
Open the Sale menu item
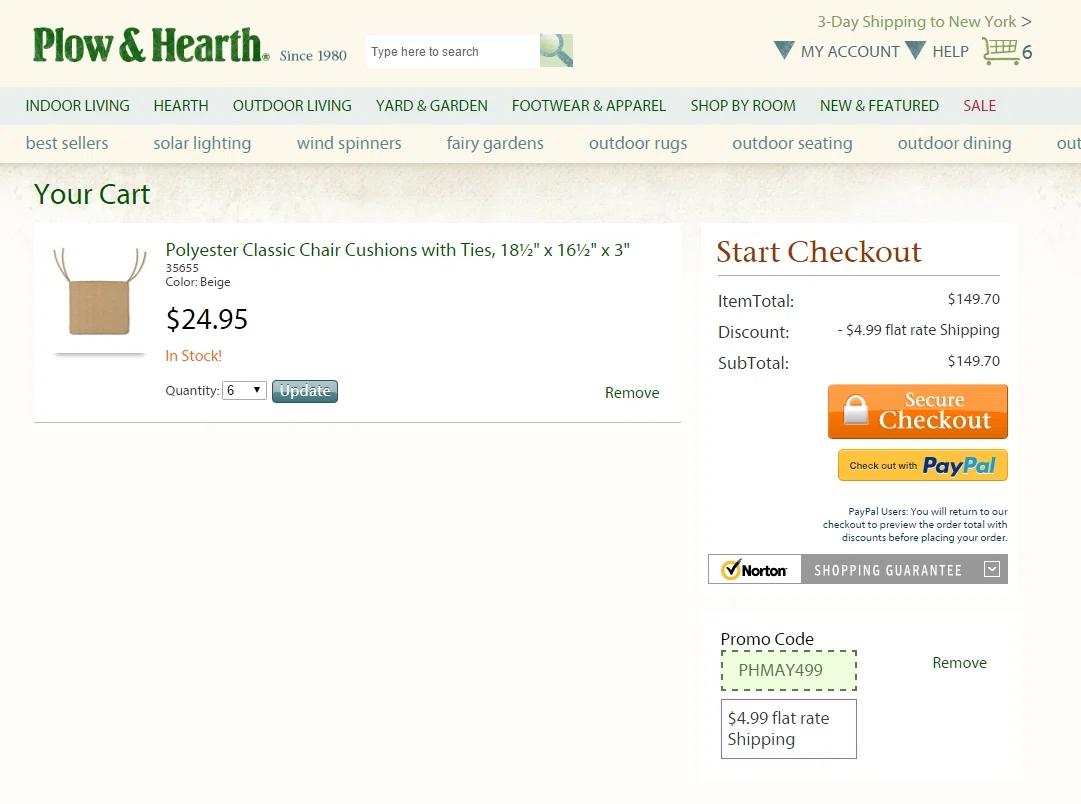click(x=979, y=105)
